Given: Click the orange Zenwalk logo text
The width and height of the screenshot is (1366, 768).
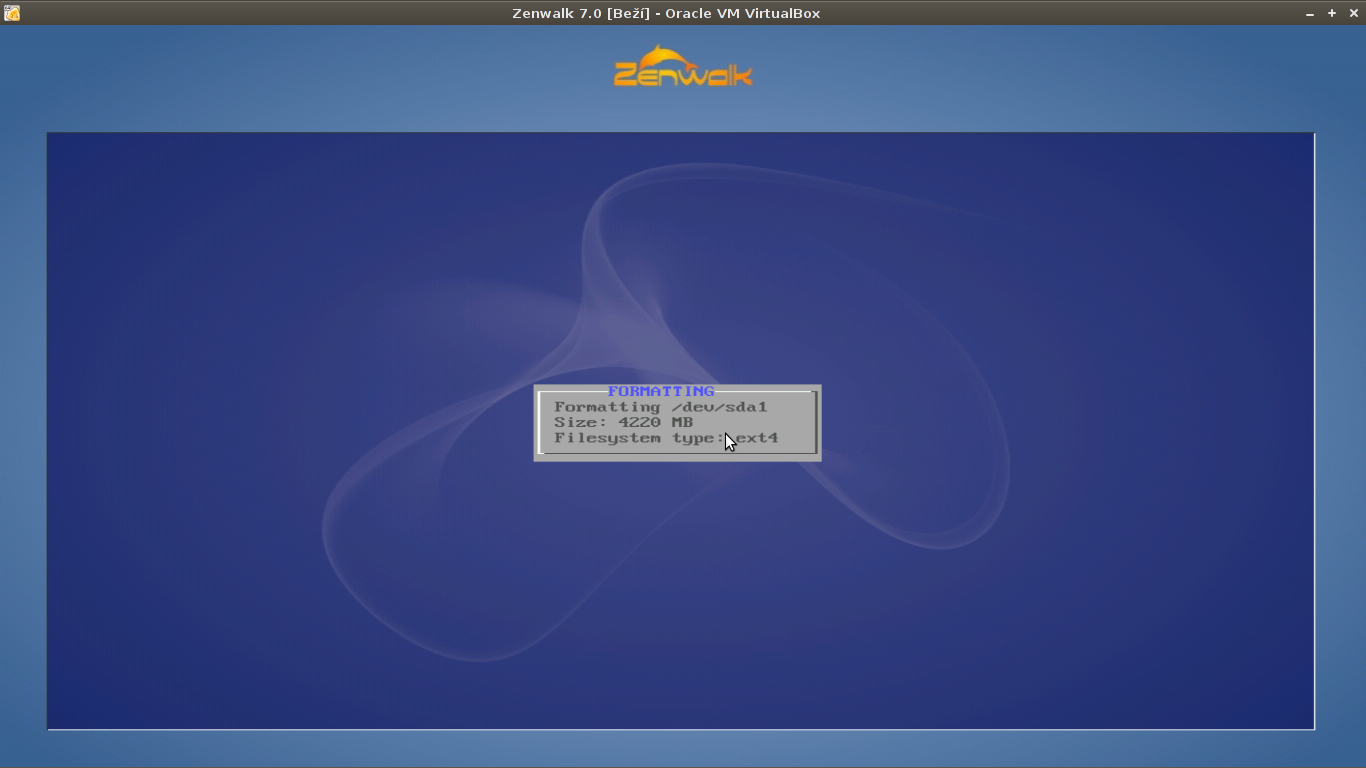Looking at the screenshot, I should pos(683,75).
